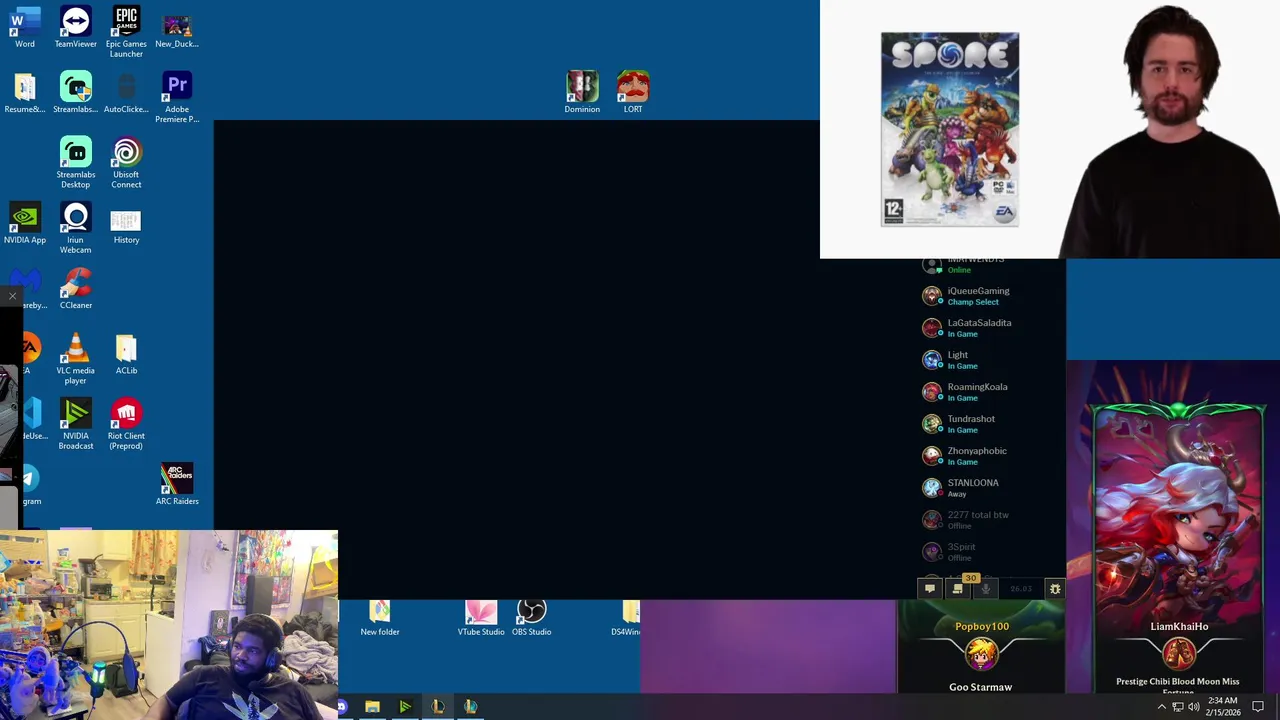1280x720 pixels.
Task: Open the network icon in system tray
Action: pyautogui.click(x=1177, y=707)
